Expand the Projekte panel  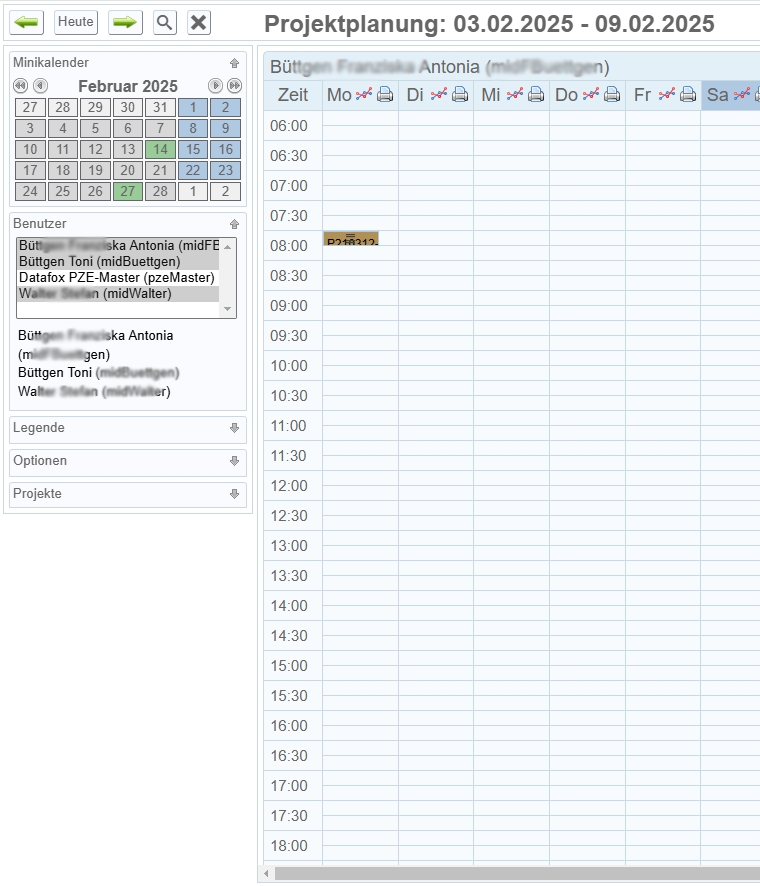[x=234, y=494]
